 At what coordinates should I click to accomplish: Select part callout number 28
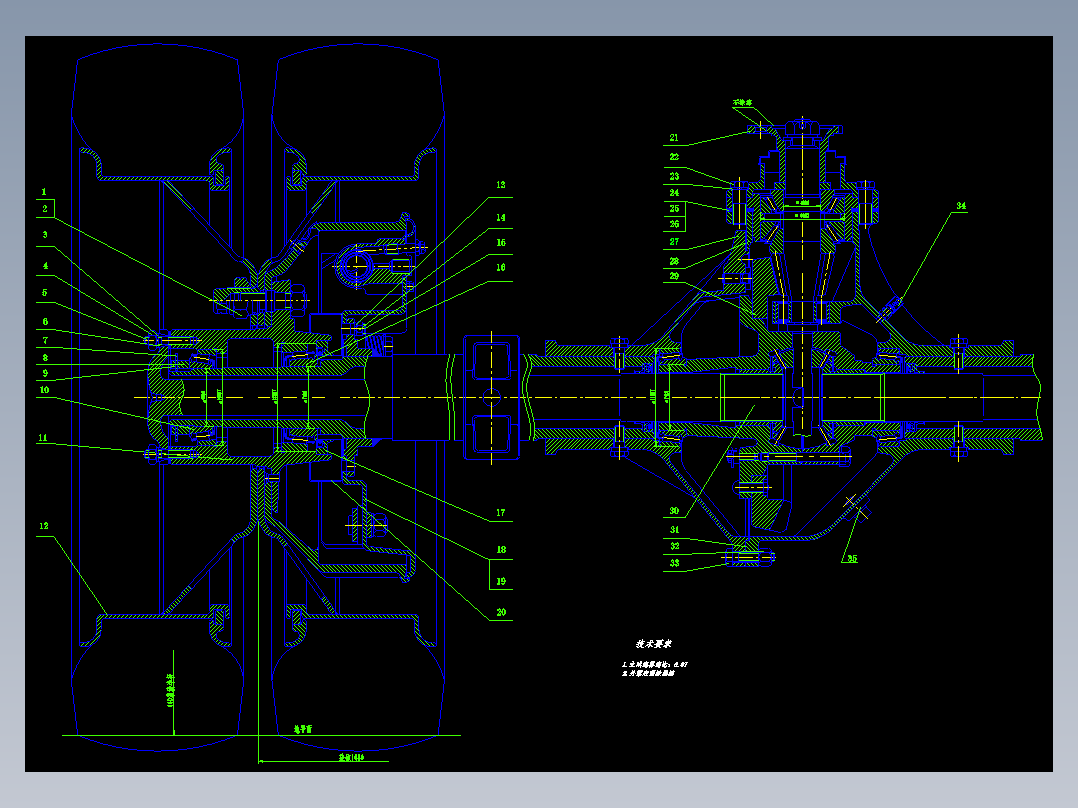674,261
